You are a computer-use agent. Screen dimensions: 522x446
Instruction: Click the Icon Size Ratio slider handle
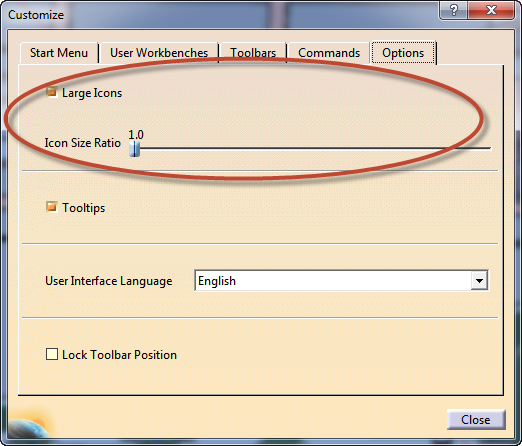[134, 149]
